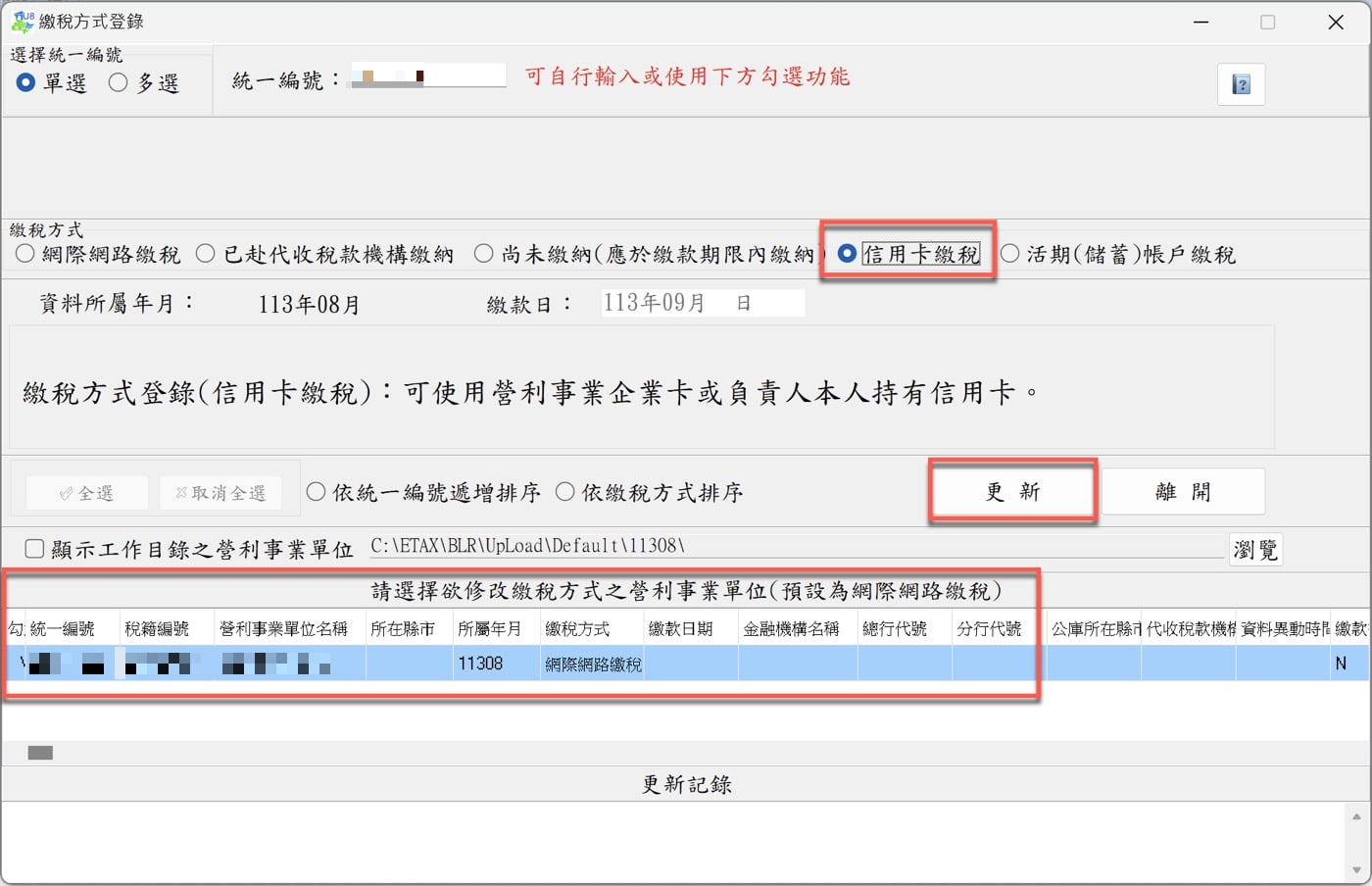This screenshot has height=886, width=1372.
Task: Click the 所屬年月 column header
Action: pos(496,628)
